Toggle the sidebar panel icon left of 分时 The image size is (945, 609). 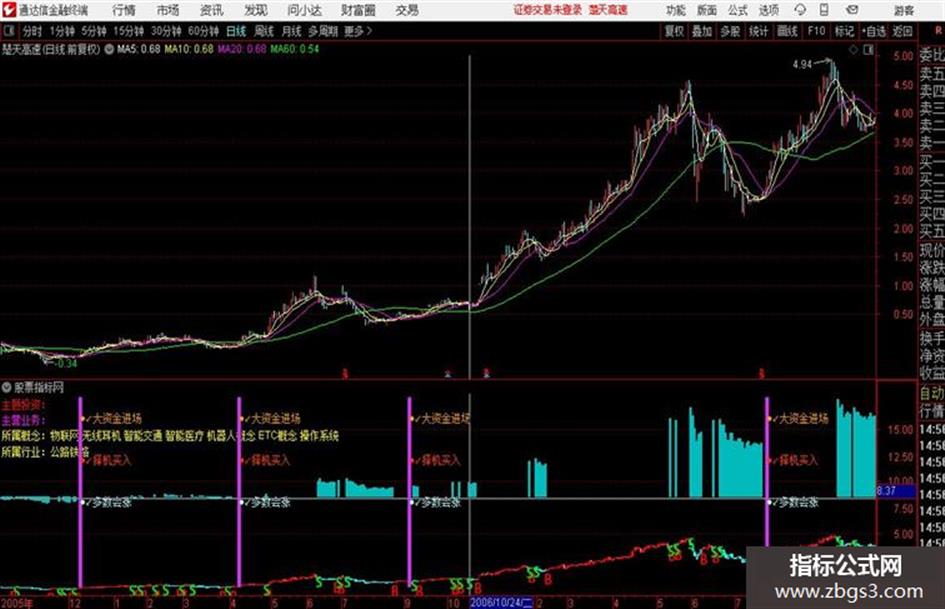[9, 31]
